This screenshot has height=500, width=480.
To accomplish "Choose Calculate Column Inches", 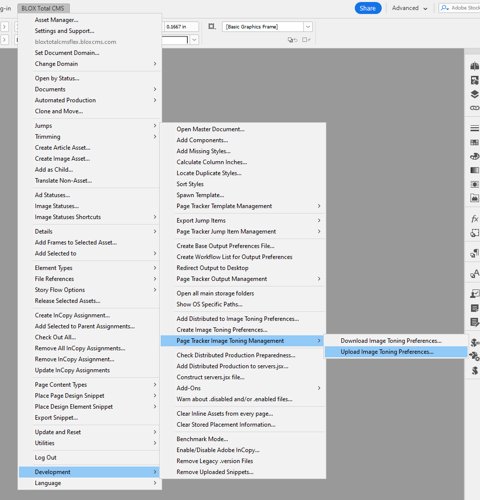I will click(x=243, y=162).
